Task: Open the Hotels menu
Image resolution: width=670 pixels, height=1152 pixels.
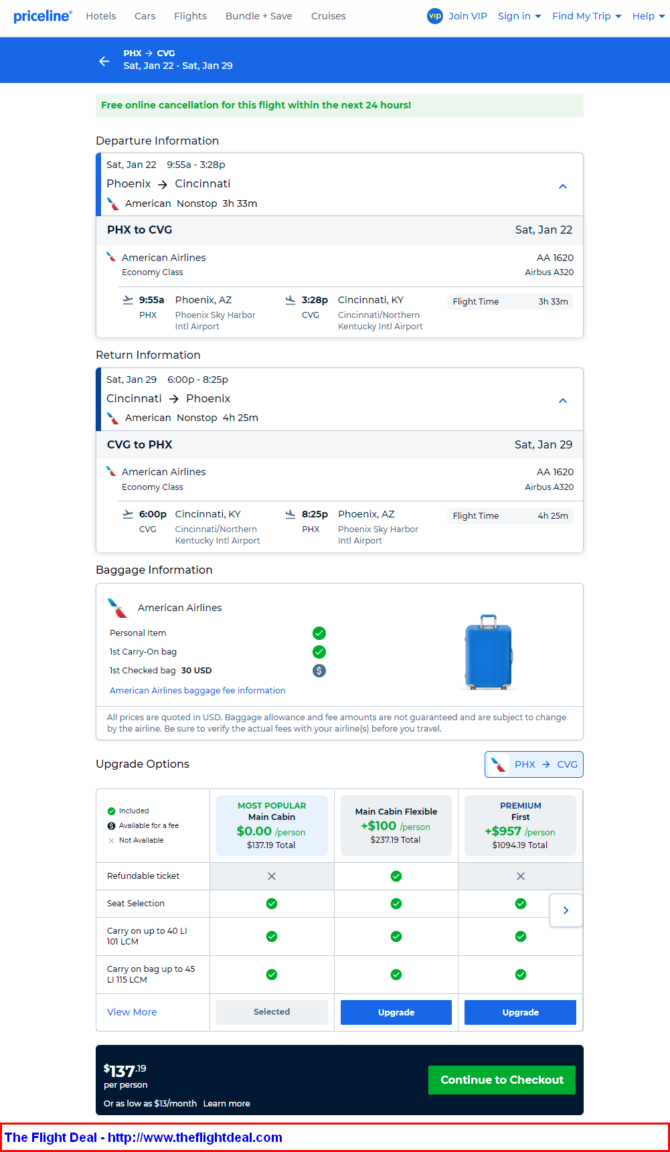Action: pyautogui.click(x=101, y=16)
